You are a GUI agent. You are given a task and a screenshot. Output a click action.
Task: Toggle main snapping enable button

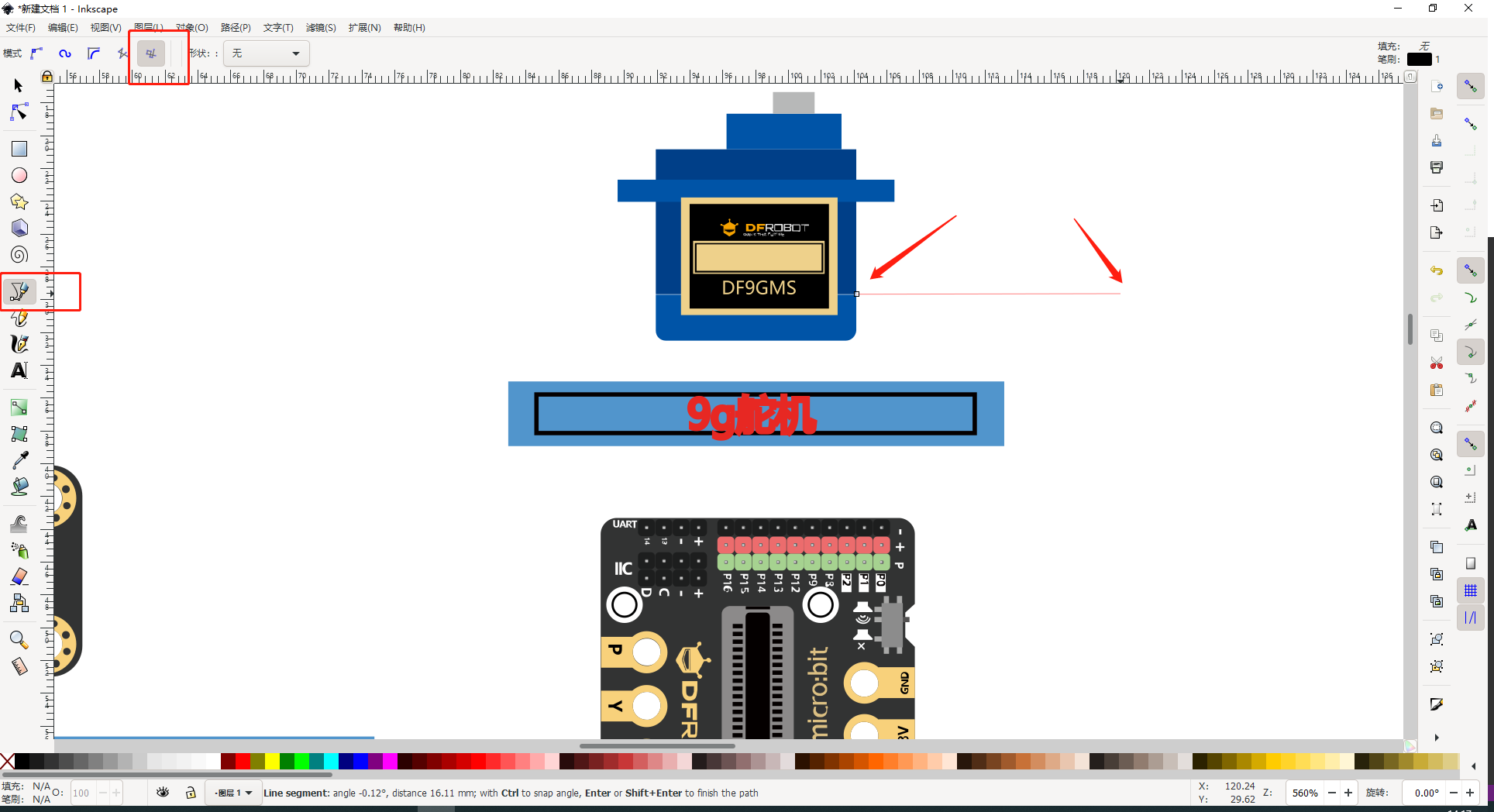tap(1470, 86)
